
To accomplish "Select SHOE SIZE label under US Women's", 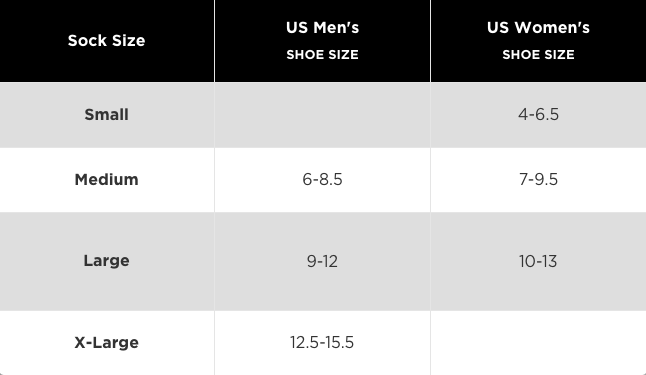I will (x=538, y=55).
